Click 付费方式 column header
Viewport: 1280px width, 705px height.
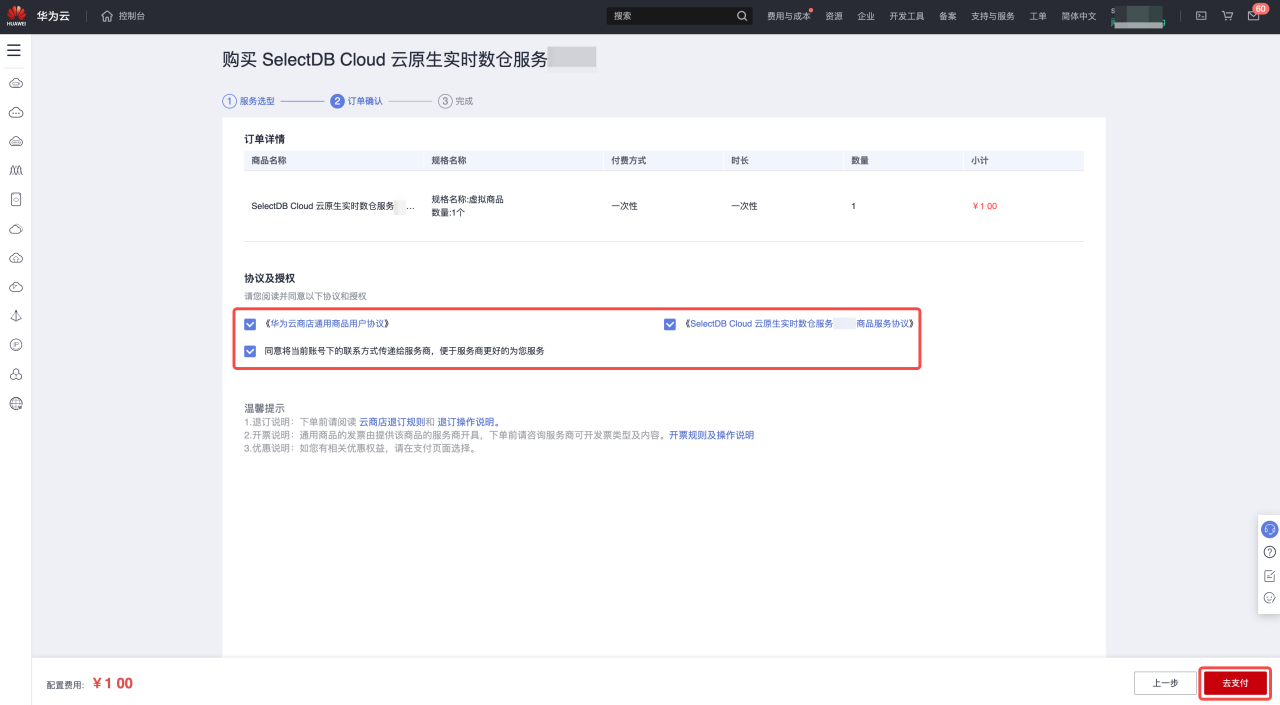tap(629, 160)
